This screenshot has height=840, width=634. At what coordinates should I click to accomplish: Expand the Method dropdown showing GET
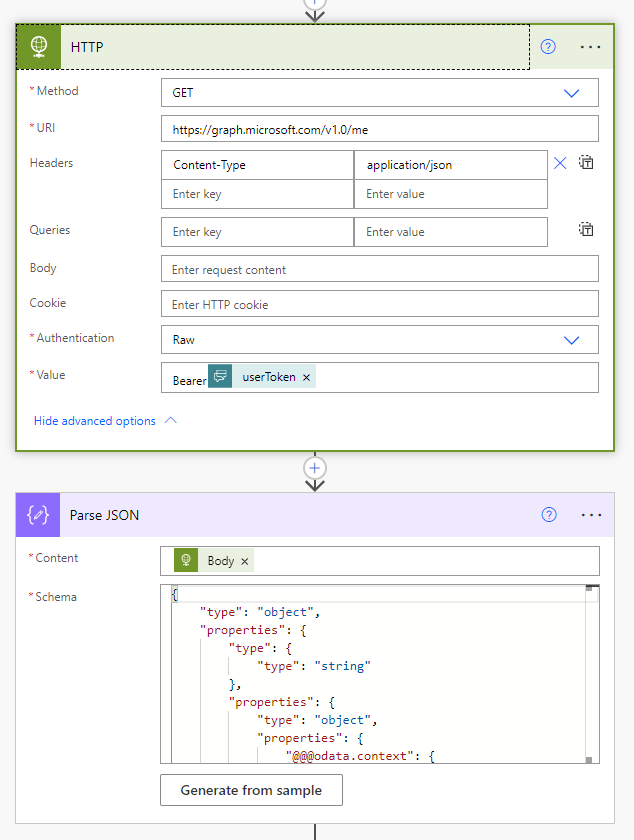(571, 93)
